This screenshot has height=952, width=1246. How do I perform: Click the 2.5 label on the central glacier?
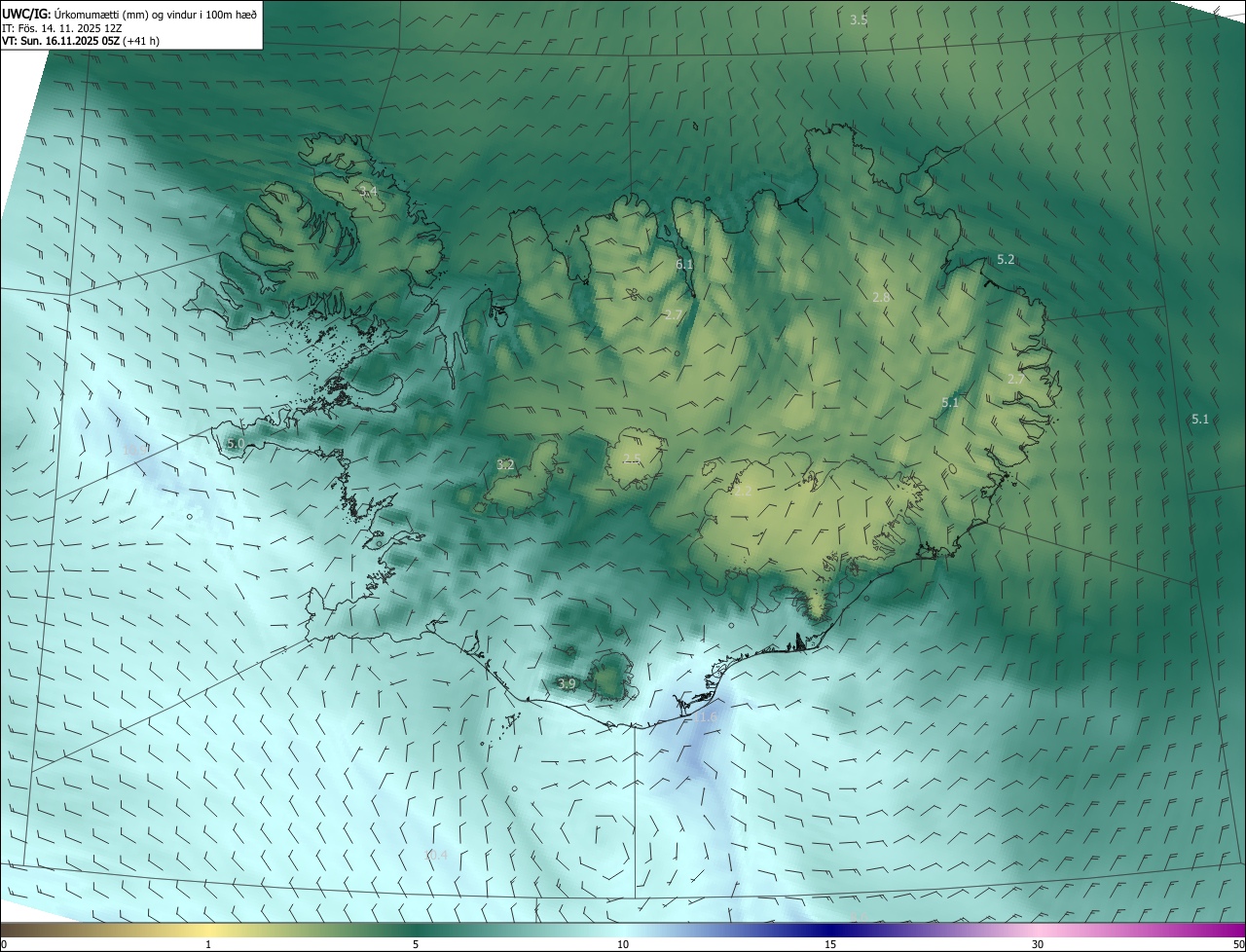632,458
